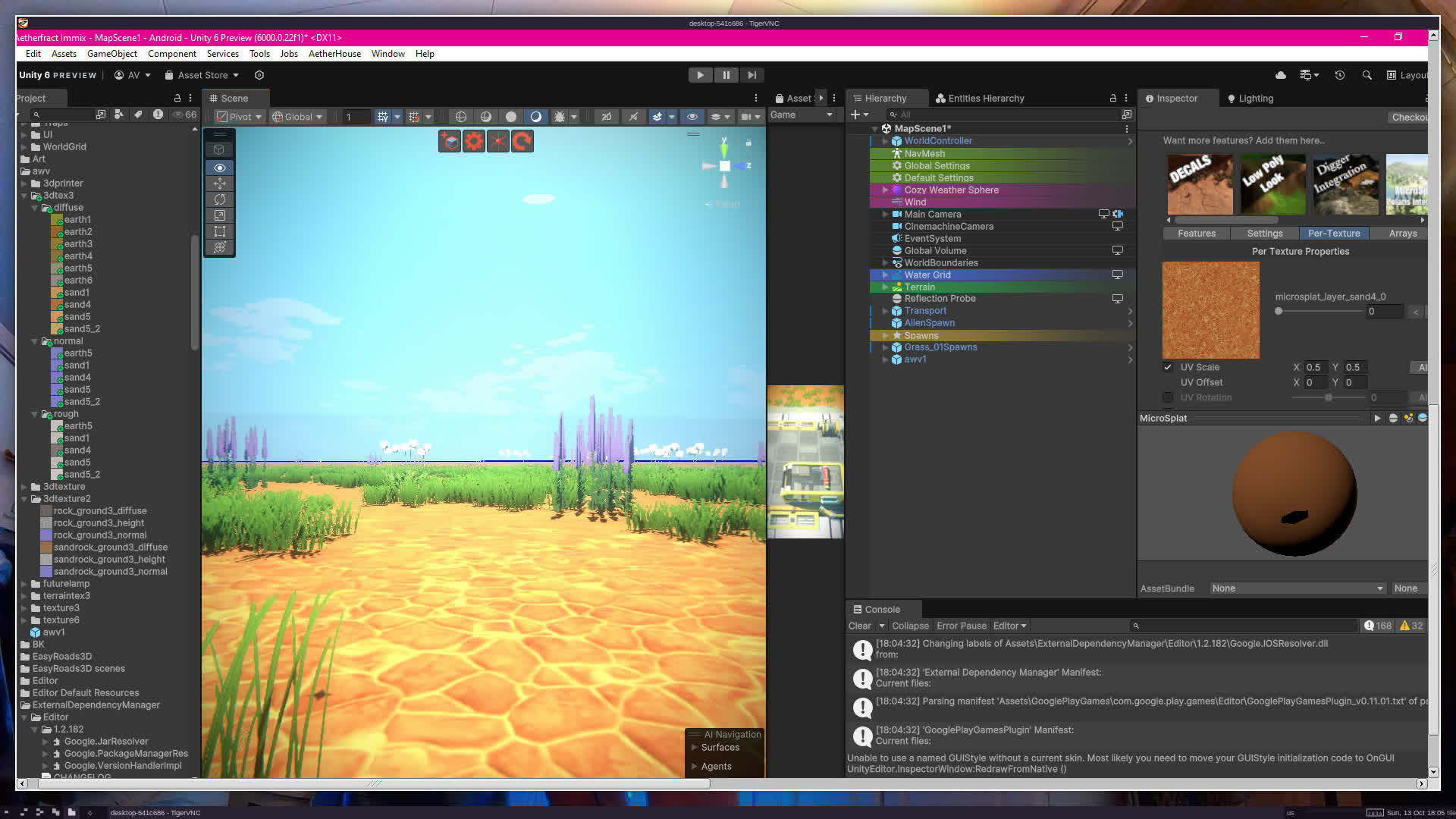The image size is (1456, 819).
Task: Click the Per-Texture button
Action: point(1333,234)
